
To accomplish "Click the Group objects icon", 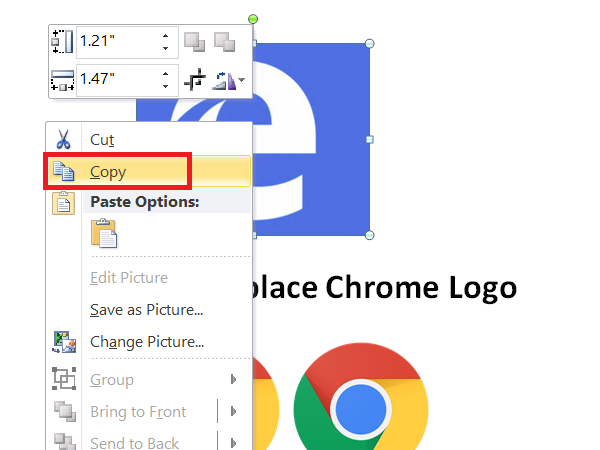I will coord(64,378).
